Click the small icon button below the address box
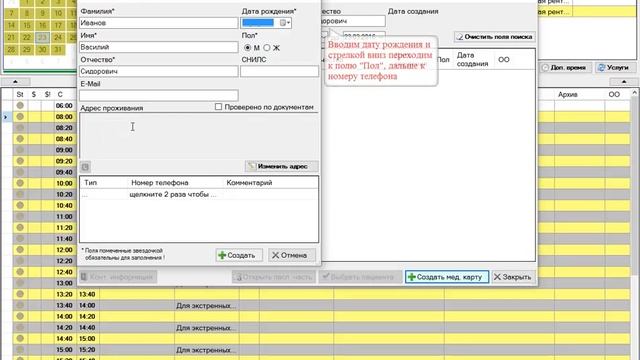This screenshot has height=360, width=640. (x=85, y=167)
